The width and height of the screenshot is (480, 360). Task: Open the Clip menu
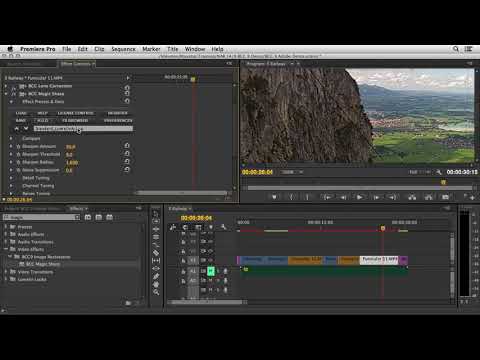point(99,49)
